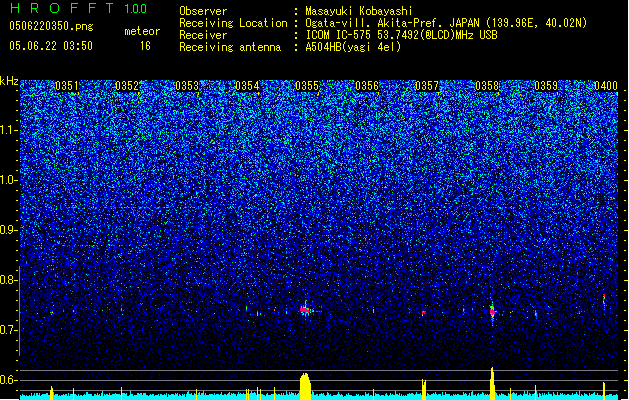Click the A504HB(yagi 4el) antenna text
629x400 pixels.
coord(353,47)
